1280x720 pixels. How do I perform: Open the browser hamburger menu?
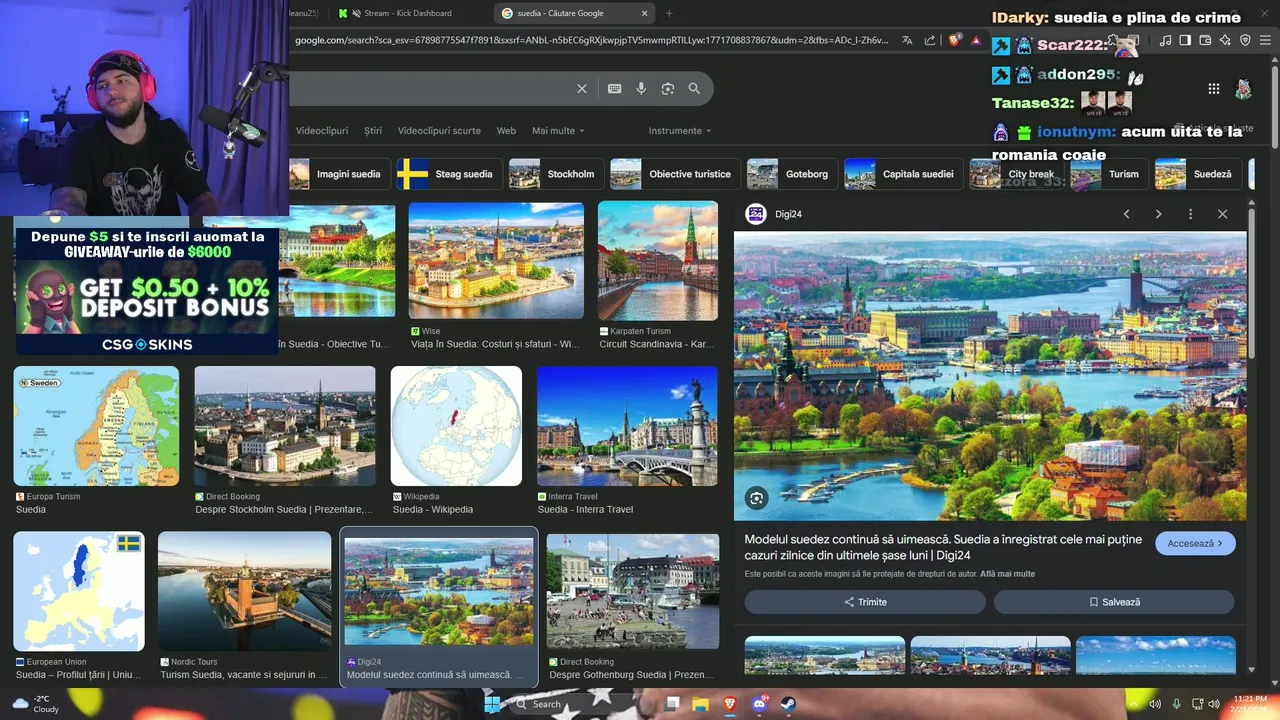pos(1266,40)
